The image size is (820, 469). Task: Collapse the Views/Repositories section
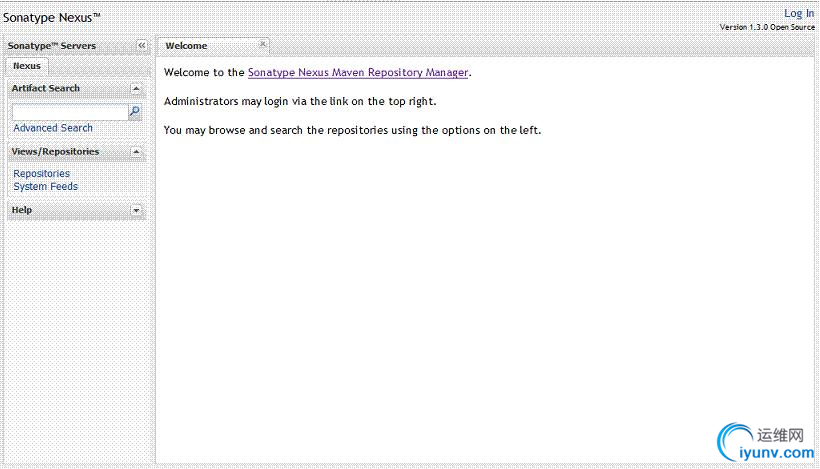point(136,152)
